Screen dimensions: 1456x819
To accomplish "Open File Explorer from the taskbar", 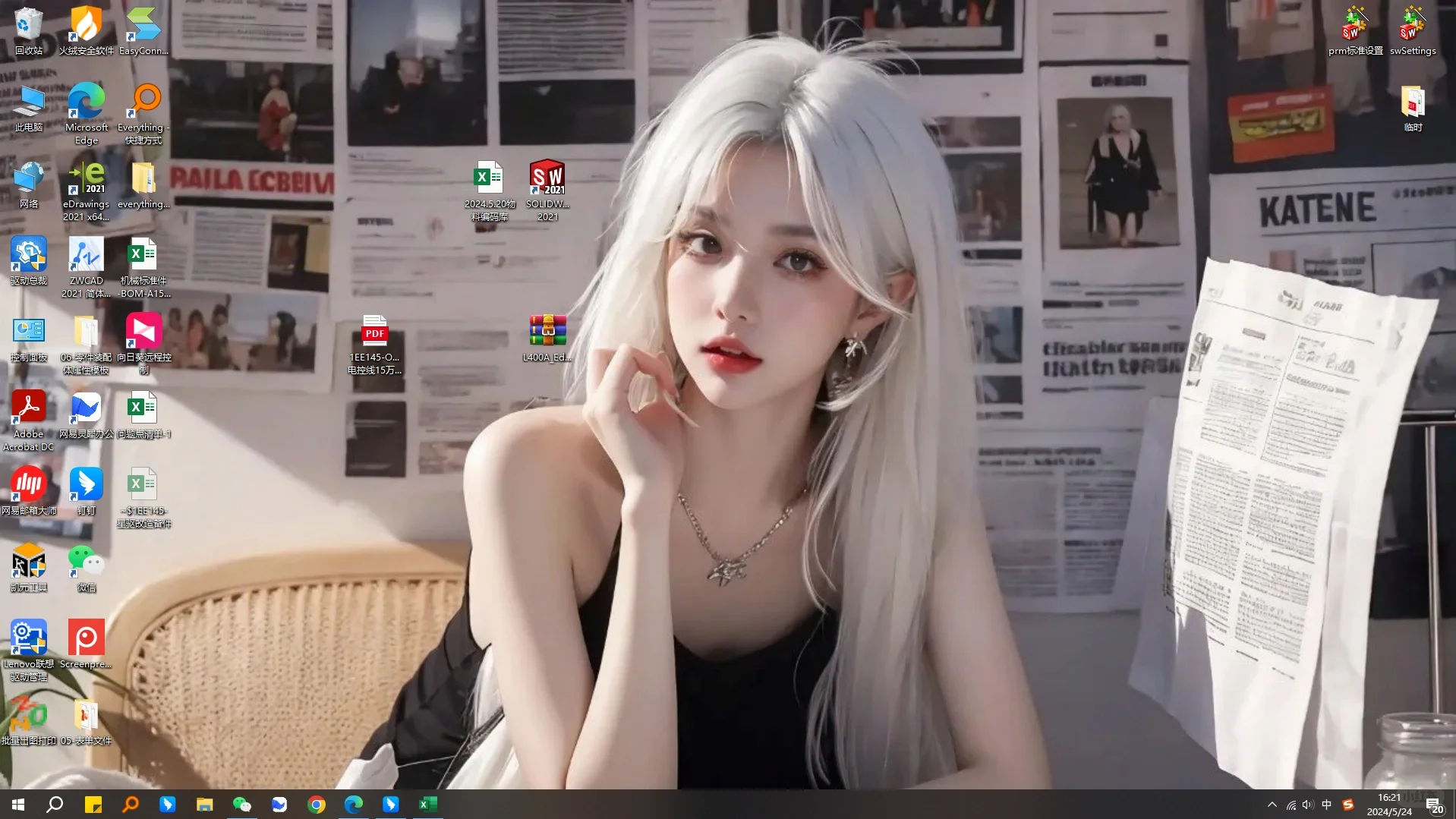I will [x=204, y=805].
